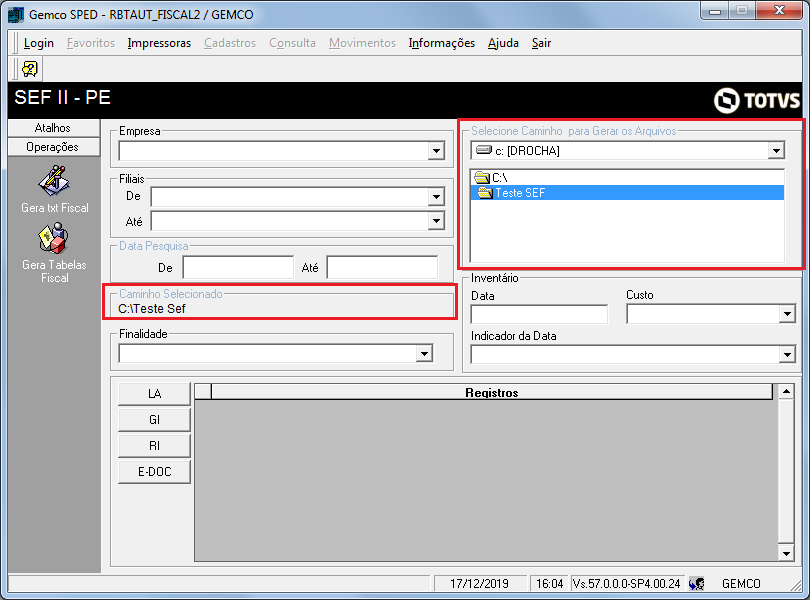
Task: Click the version Vs.57.0.0.0-SP4.00.24 text
Action: point(627,583)
